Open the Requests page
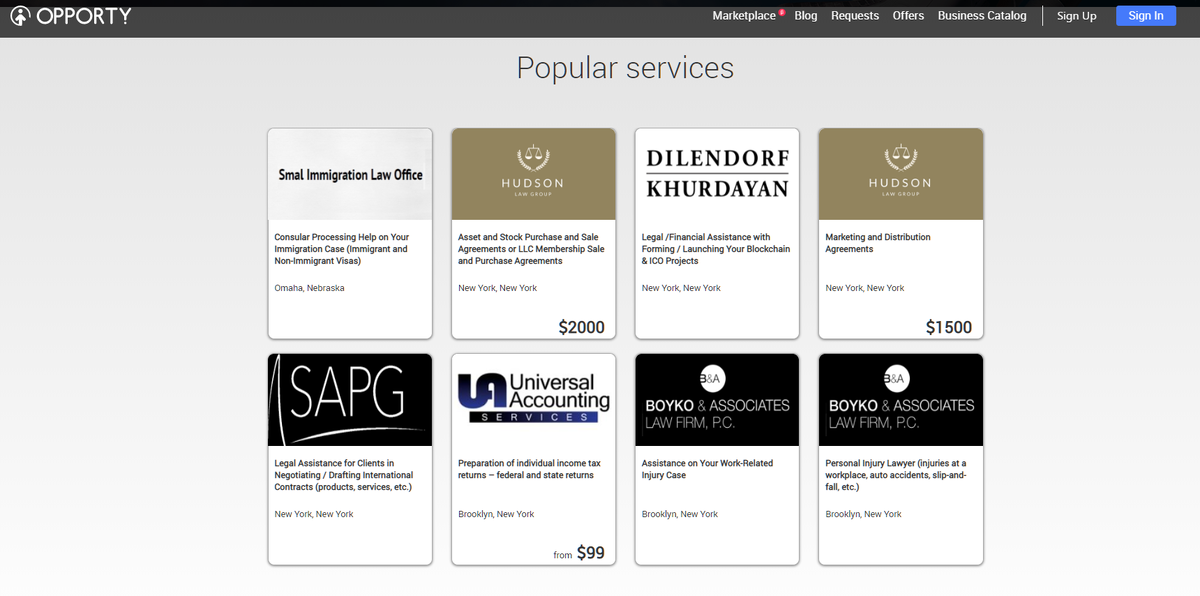This screenshot has height=596, width=1200. pyautogui.click(x=855, y=16)
